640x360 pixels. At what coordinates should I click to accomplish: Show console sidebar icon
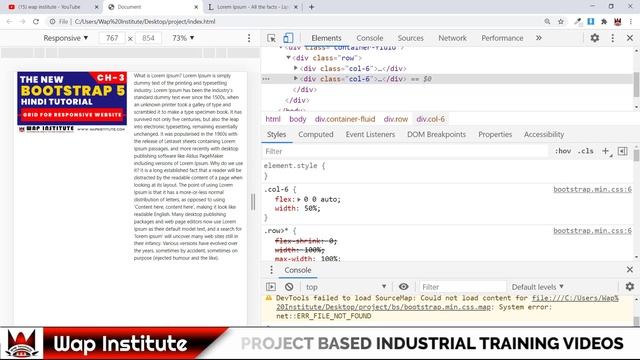click(x=271, y=287)
